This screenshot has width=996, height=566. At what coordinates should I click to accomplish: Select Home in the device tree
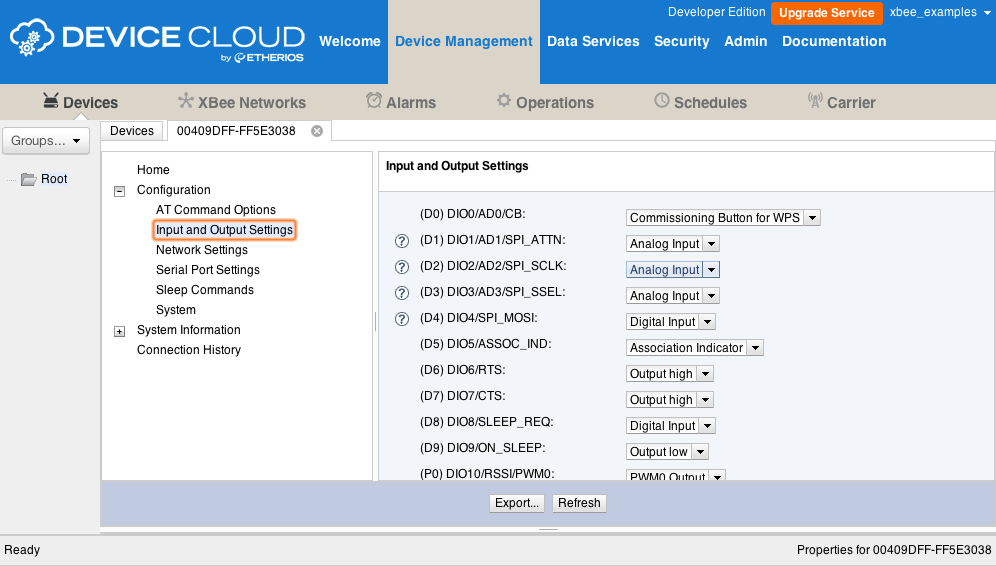coord(153,170)
